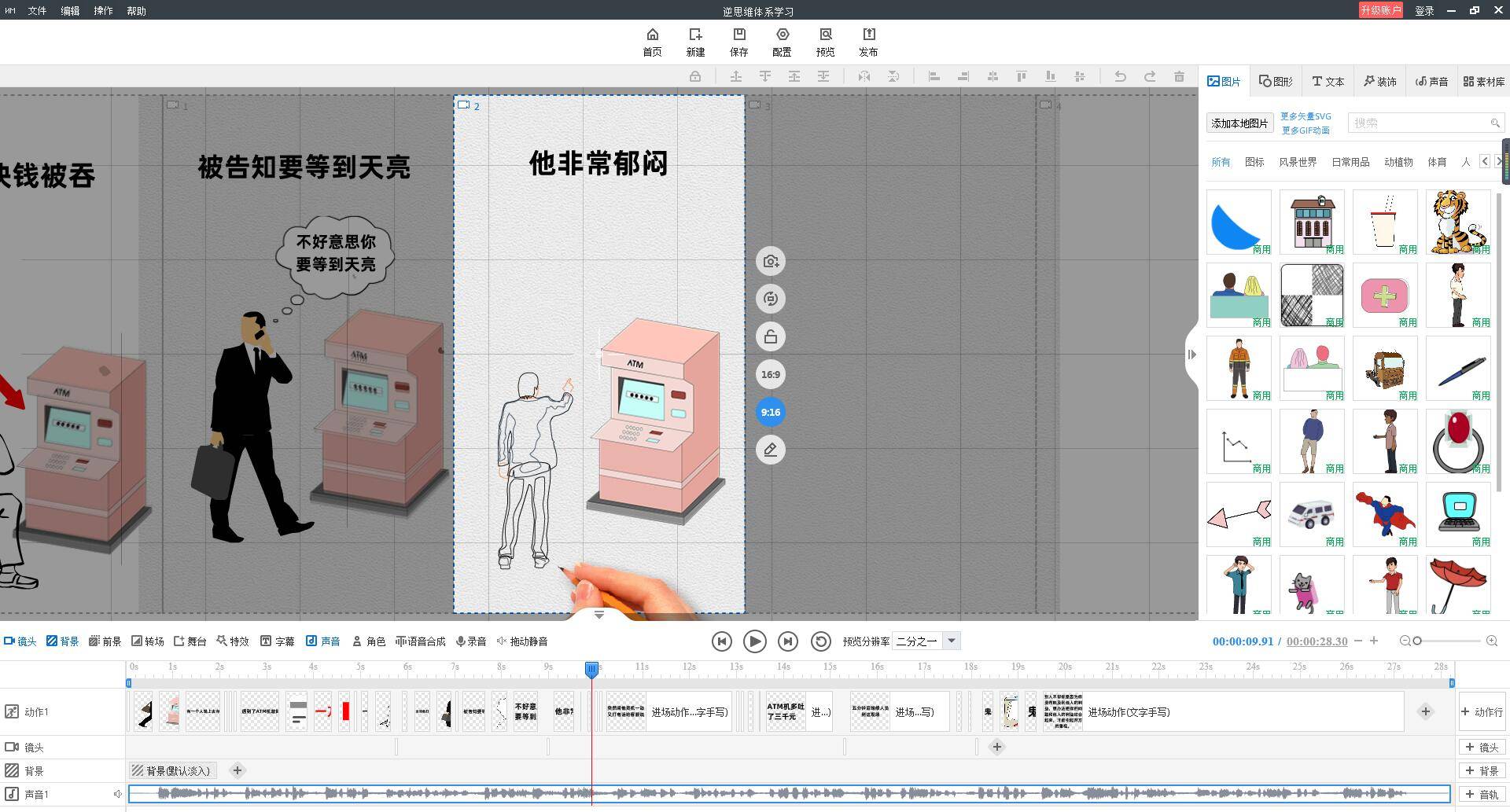
Task: Open the 预览分辨率 resolution dropdown
Action: 951,641
